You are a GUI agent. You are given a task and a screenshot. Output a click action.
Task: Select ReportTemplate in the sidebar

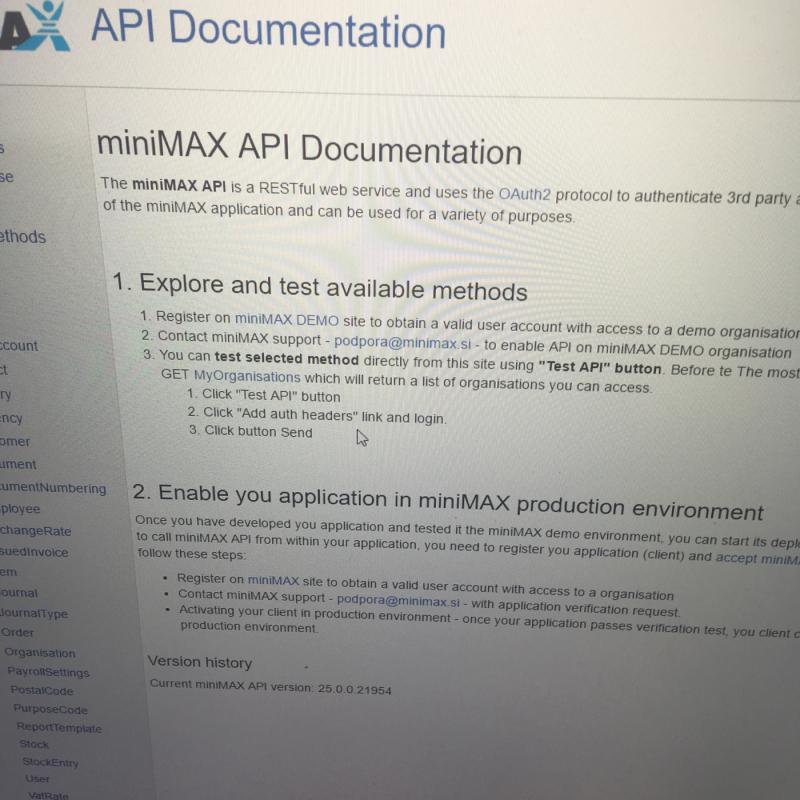59,729
